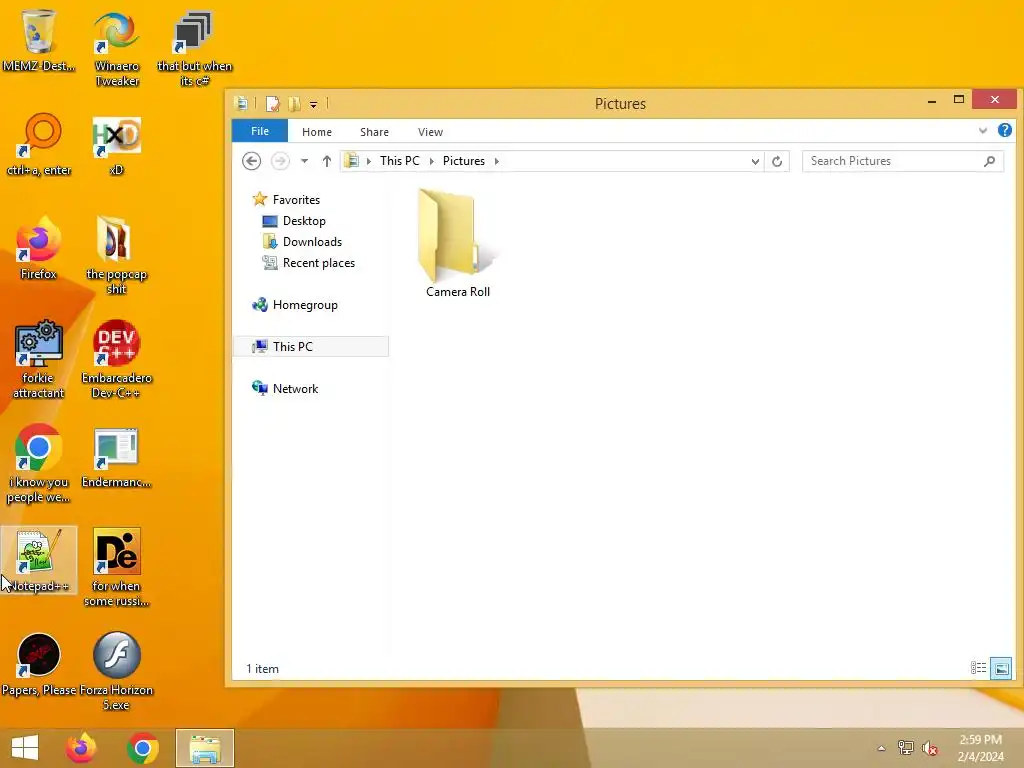The height and width of the screenshot is (768, 1024).
Task: Click the Explorer breadcrumb root folder icon
Action: tap(351, 161)
